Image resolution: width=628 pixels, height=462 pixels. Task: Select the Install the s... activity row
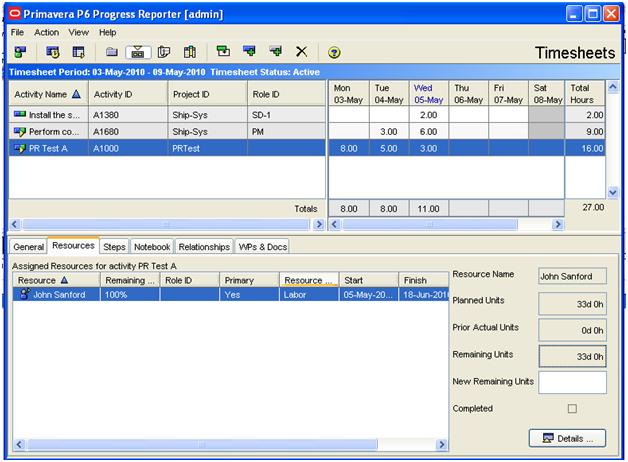167,115
